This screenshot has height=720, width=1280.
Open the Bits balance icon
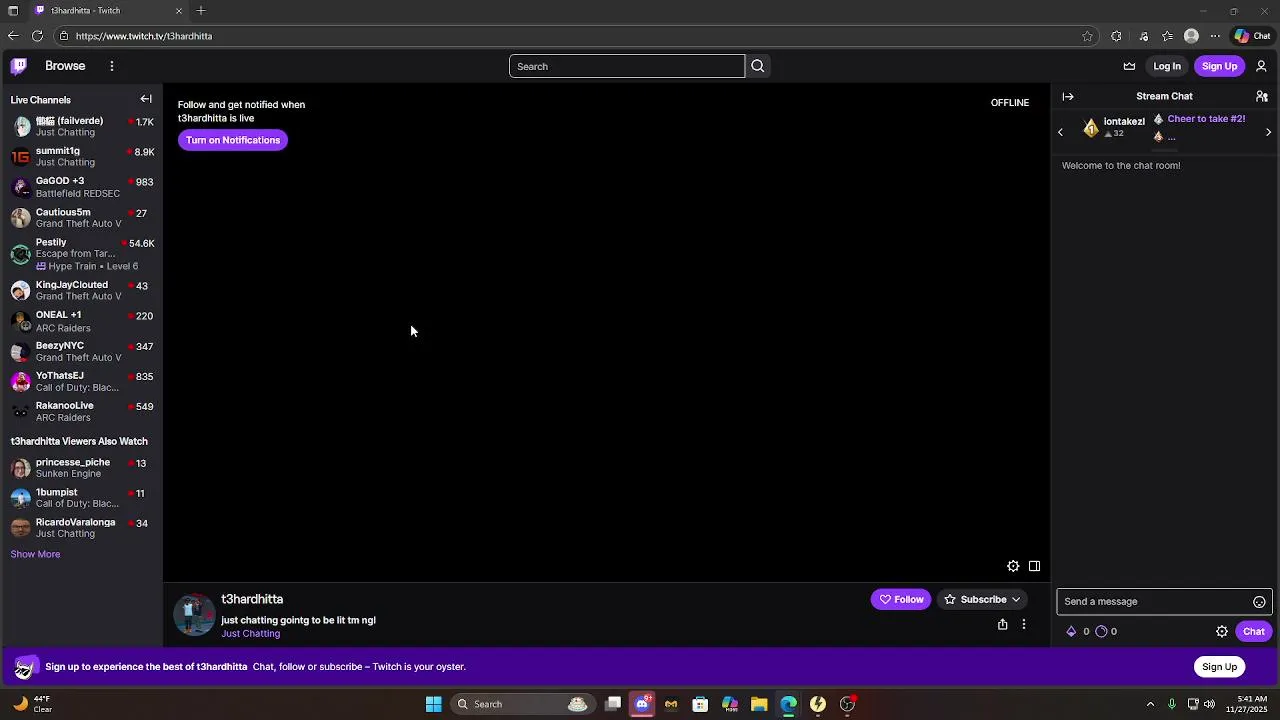[1072, 632]
